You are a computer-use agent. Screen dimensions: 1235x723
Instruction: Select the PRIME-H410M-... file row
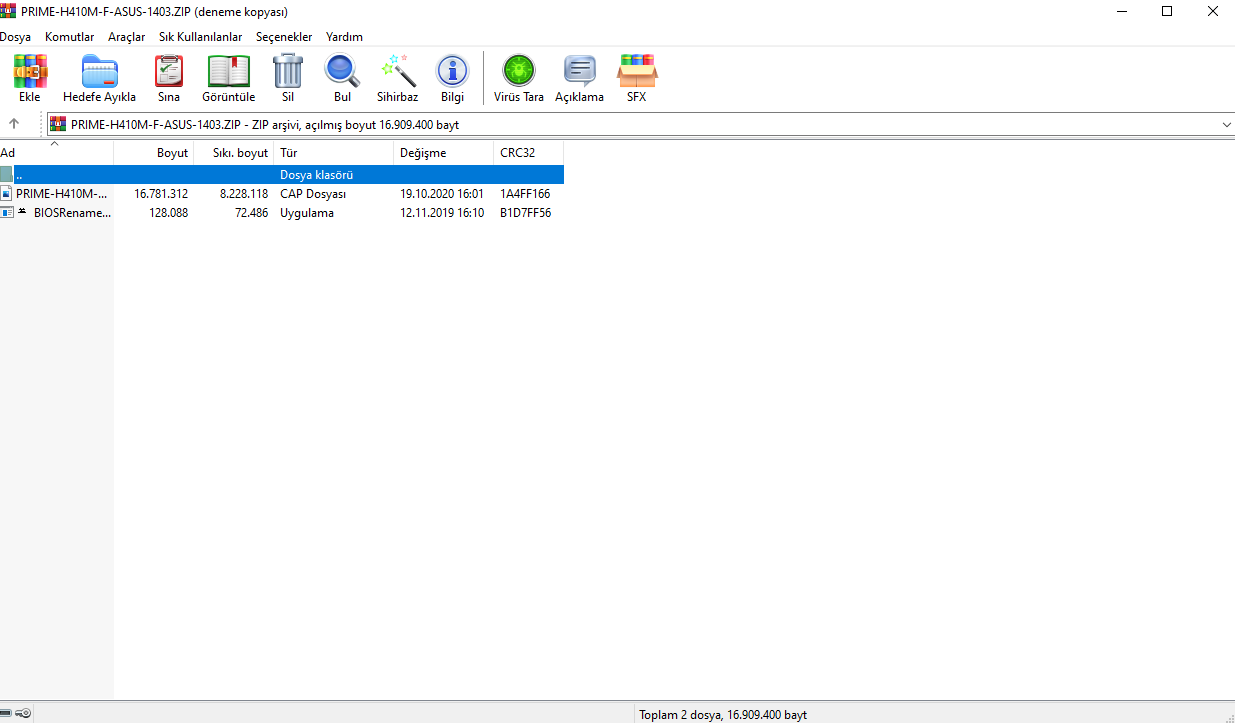(282, 193)
